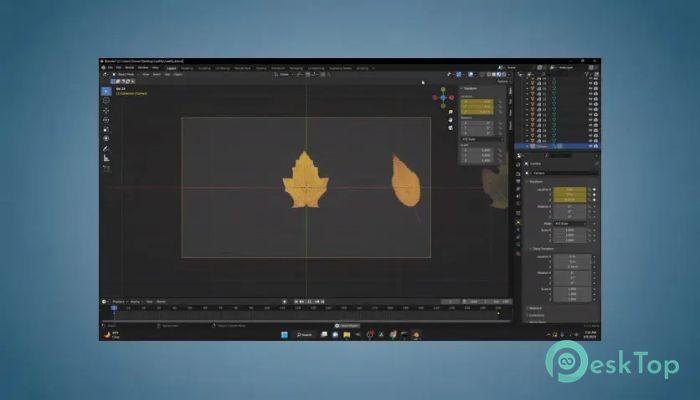Open the timeline Playback menu

click(x=119, y=302)
